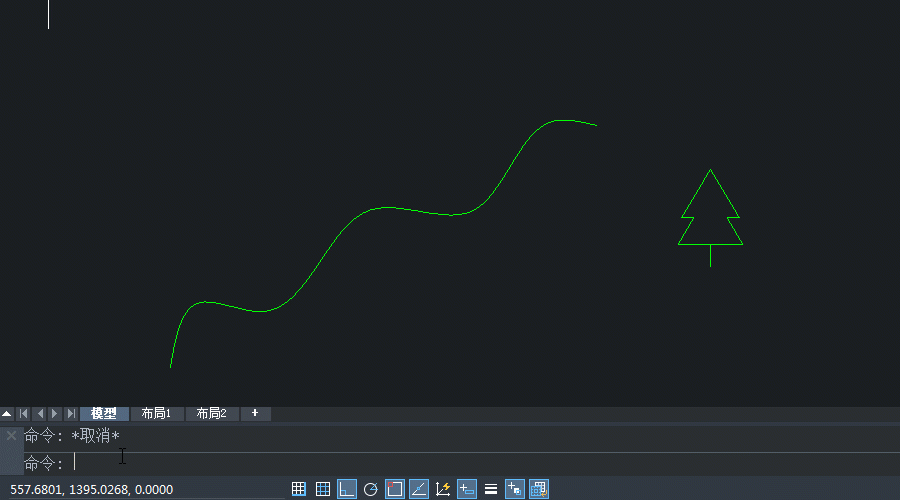Screen dimensions: 900x500
Task: Click the object snap icon
Action: click(x=395, y=489)
